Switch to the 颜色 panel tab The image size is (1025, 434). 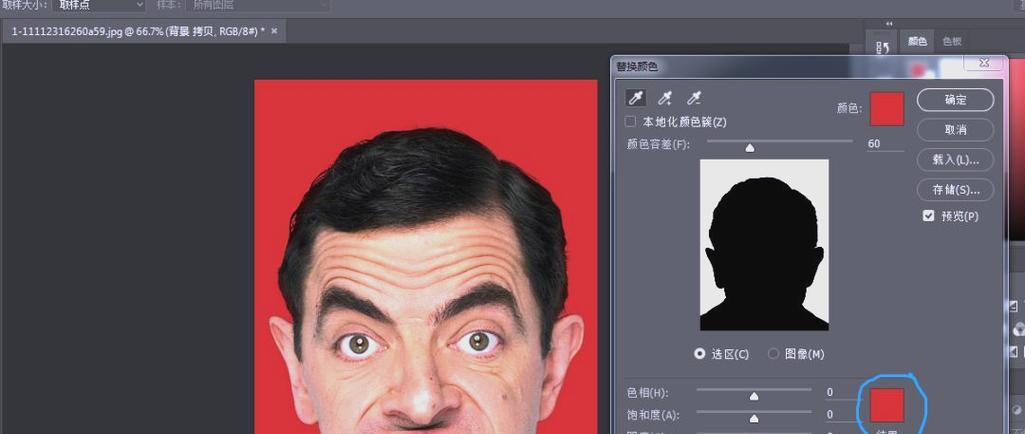coord(917,41)
